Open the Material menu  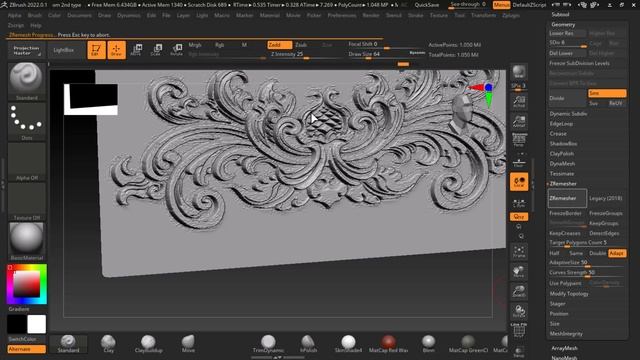tap(270, 16)
